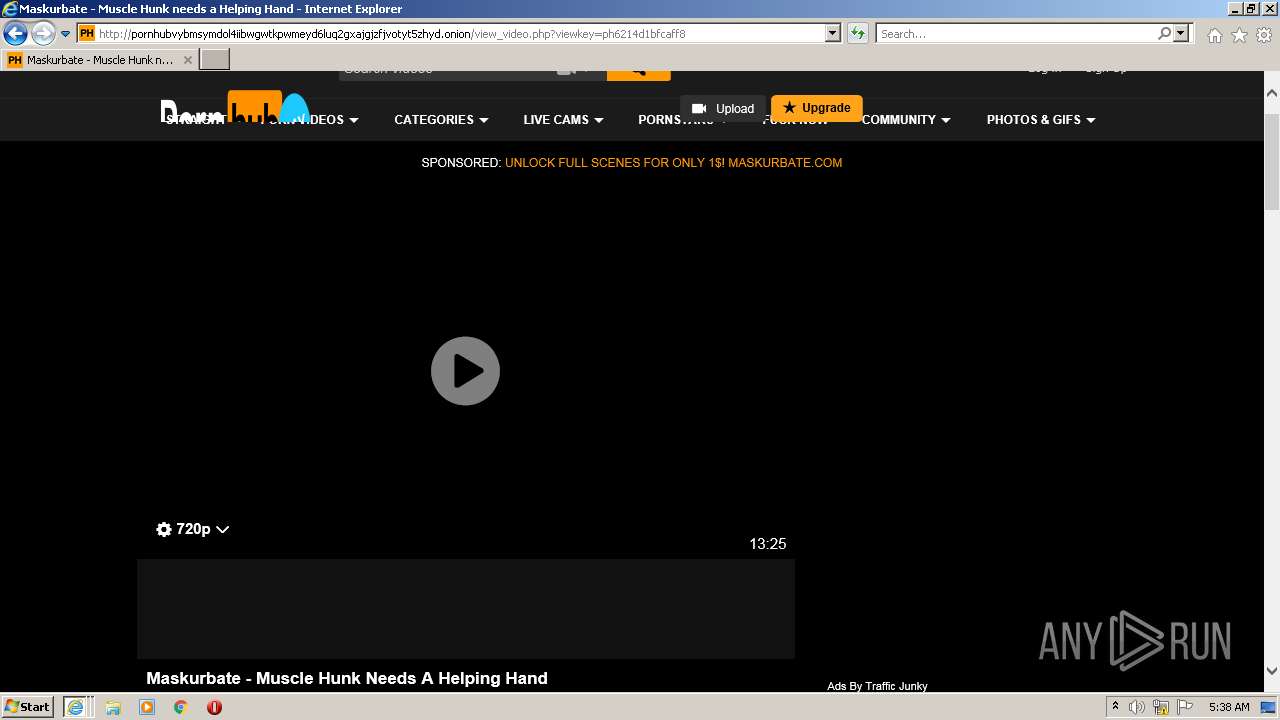Click the magnifier icon in IE search box

[1164, 34]
